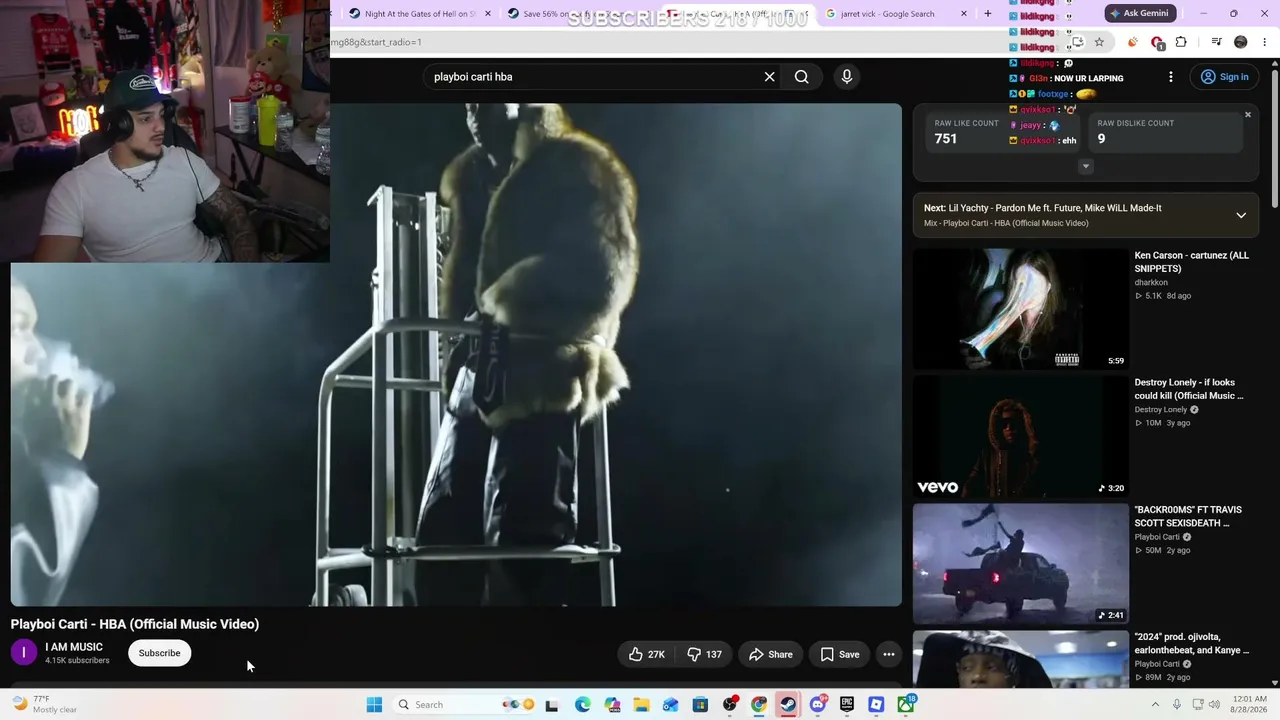Viewport: 1280px width, 720px height.
Task: Close the raw like count panel
Action: pyautogui.click(x=1248, y=115)
